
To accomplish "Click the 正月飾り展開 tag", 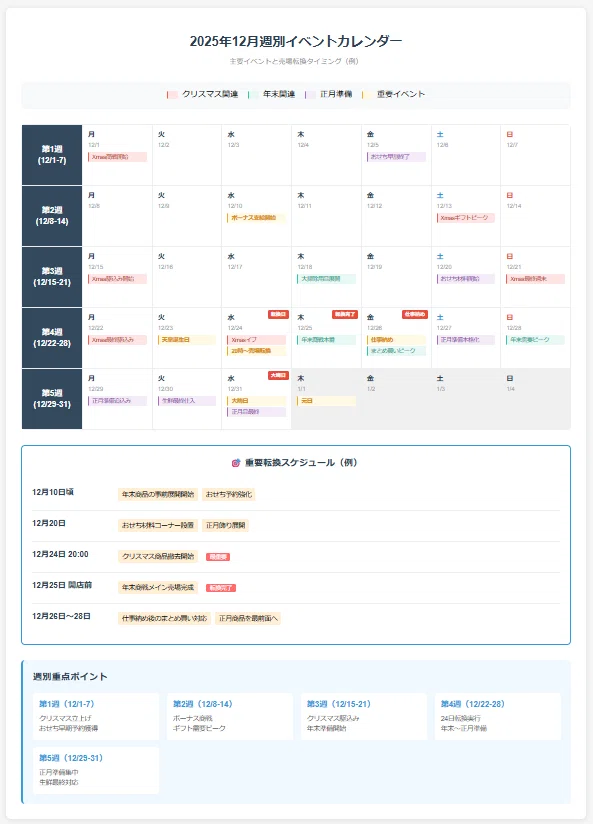I will tap(226, 526).
